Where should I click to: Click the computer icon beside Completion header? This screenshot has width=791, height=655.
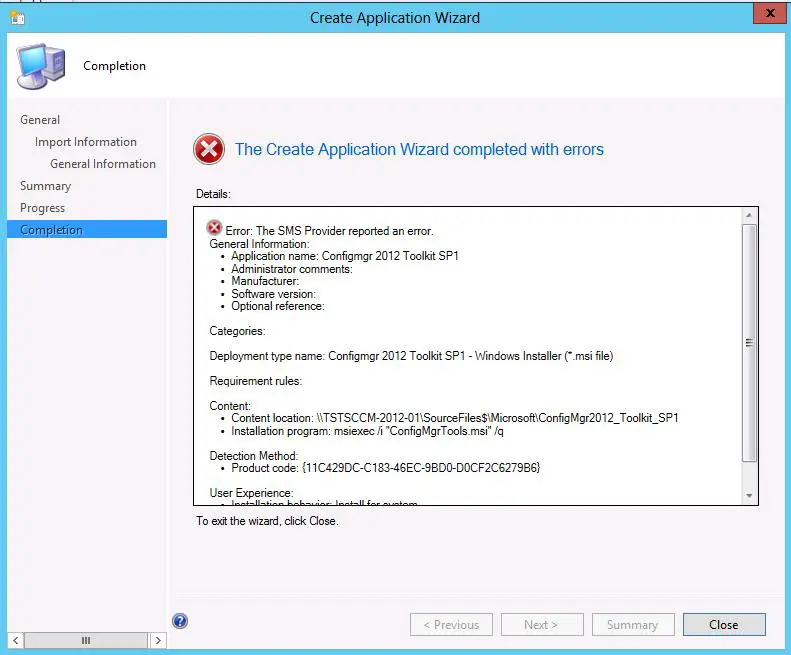coord(41,66)
